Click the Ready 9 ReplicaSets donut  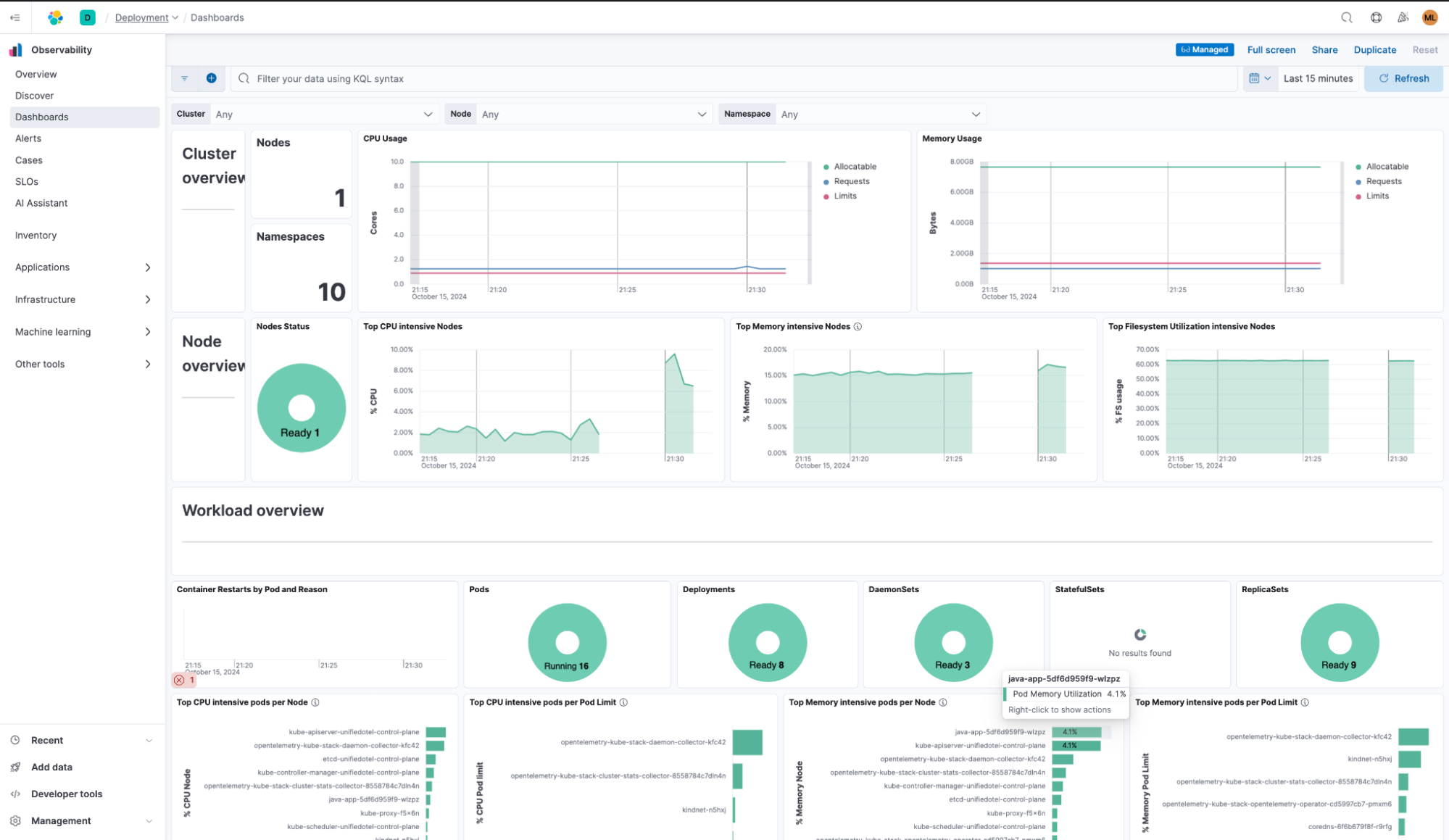coord(1340,642)
